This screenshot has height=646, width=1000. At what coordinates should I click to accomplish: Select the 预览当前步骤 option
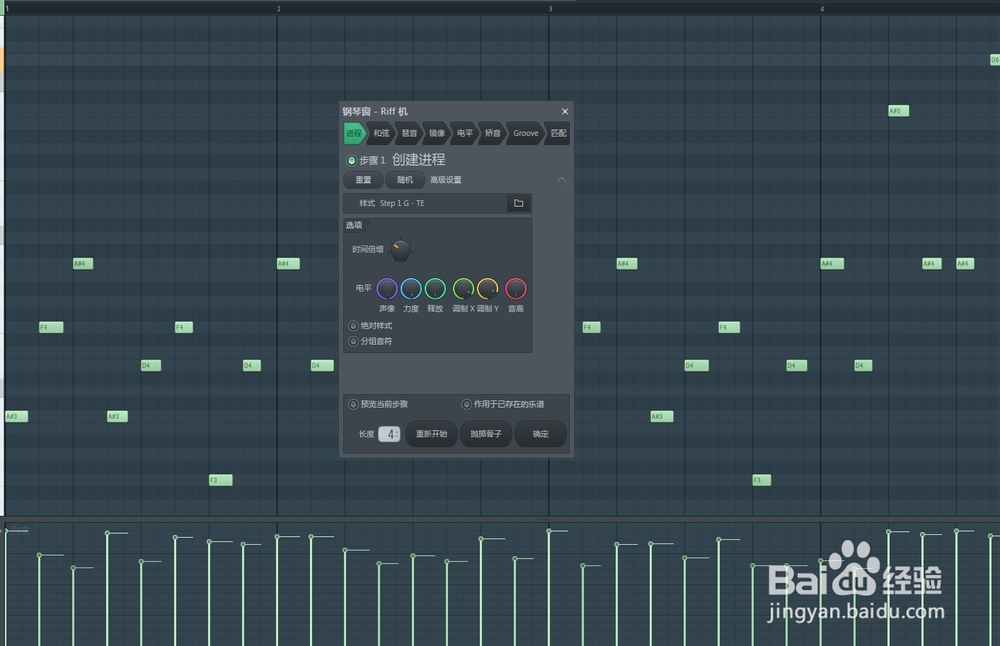tap(352, 404)
